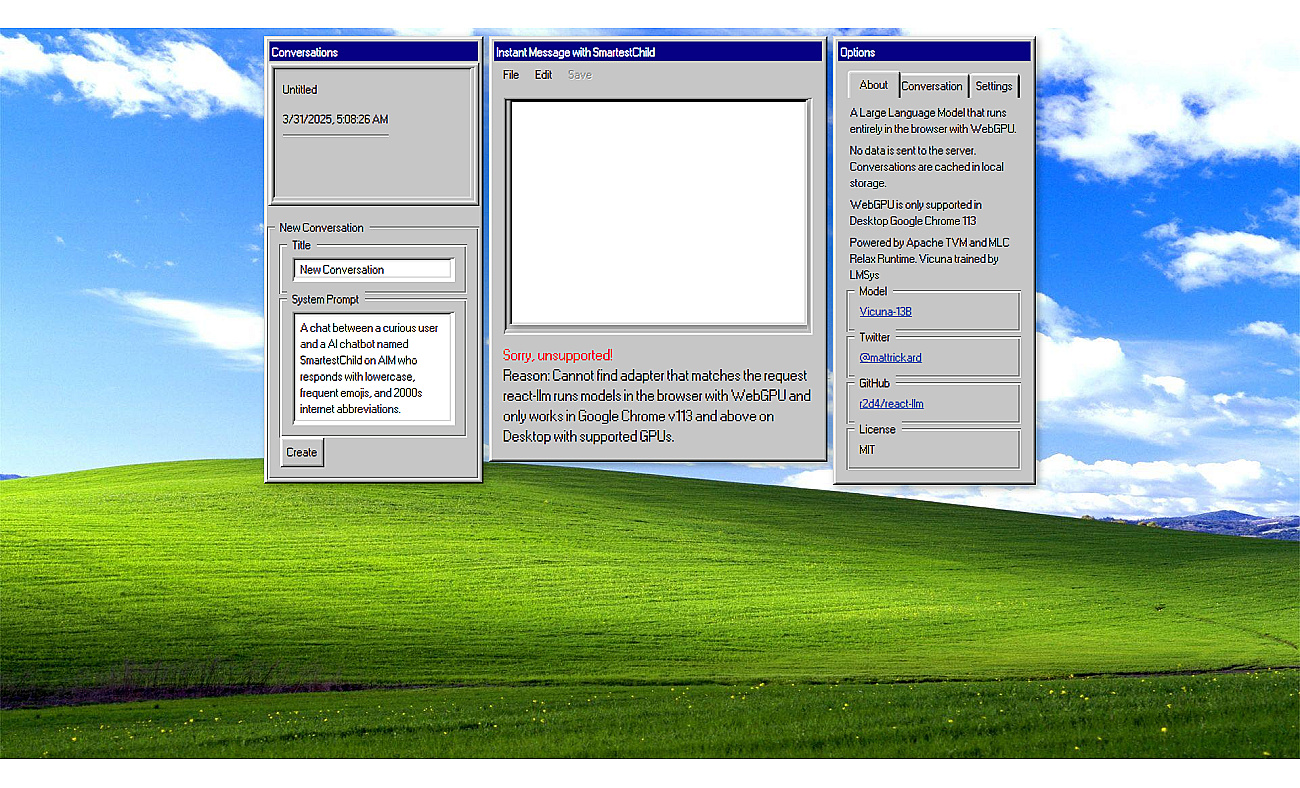Click the Instant Message with SmartestChild title bar
Image resolution: width=1300 pixels, height=788 pixels.
point(658,52)
